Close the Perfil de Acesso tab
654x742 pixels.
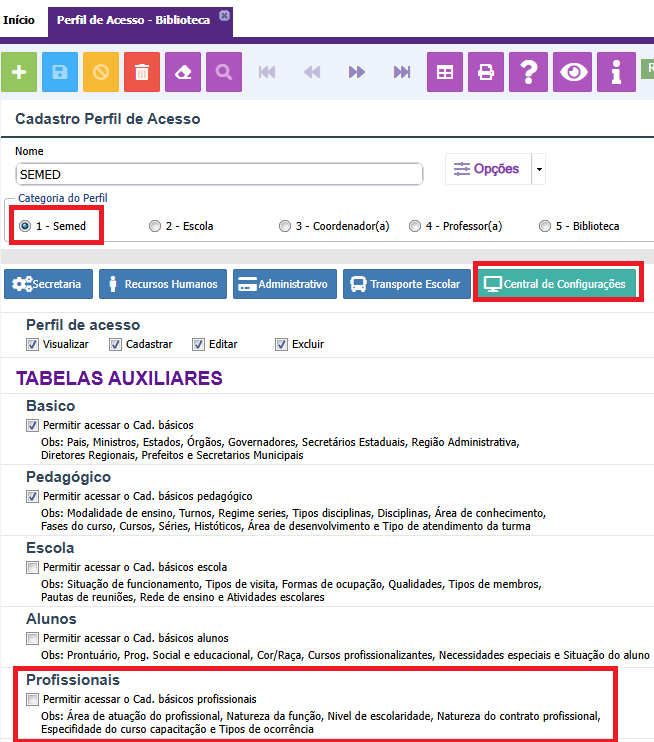[224, 15]
